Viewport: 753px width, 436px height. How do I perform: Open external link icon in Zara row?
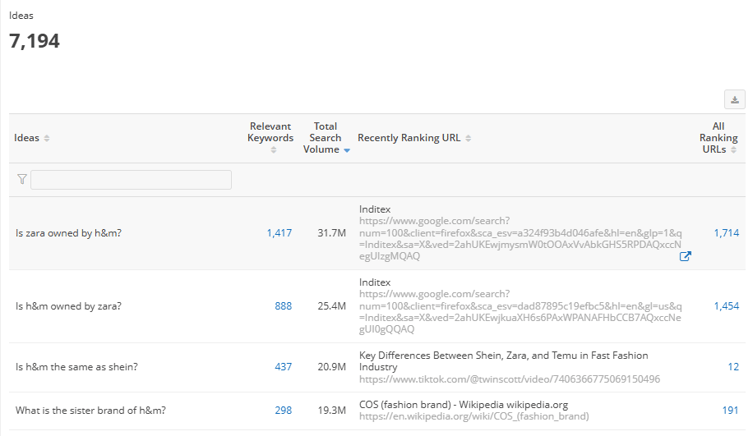(685, 256)
